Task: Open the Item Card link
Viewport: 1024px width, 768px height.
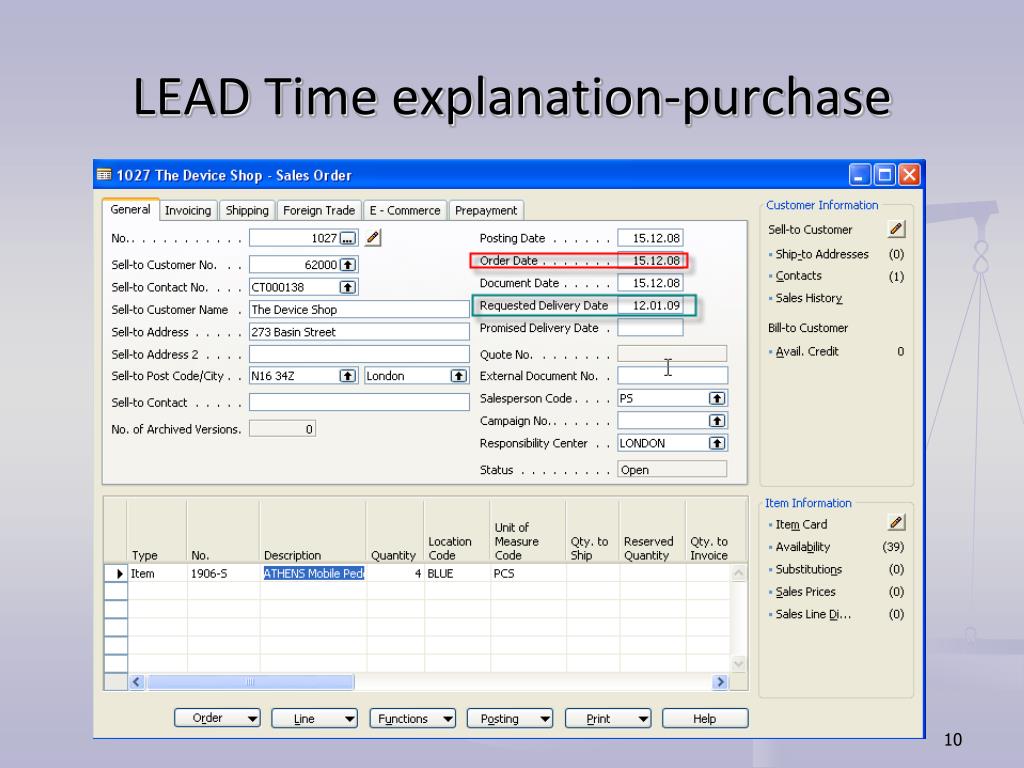Action: point(801,524)
